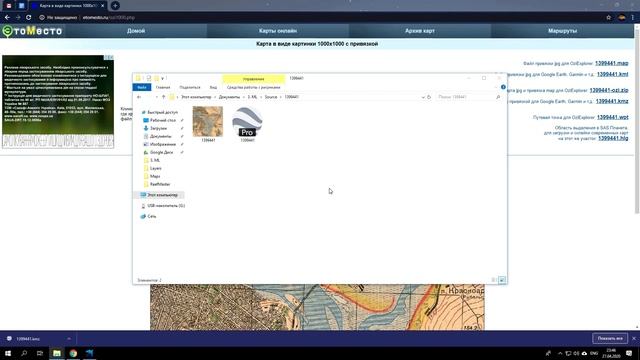Click the browser back arrow
The height and width of the screenshot is (360, 640).
(x=7, y=18)
